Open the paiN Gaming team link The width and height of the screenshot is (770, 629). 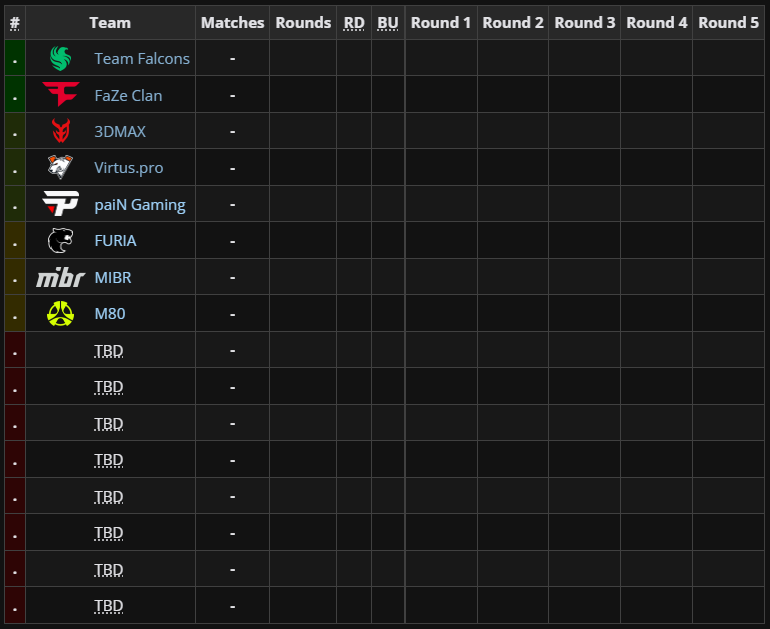coord(140,205)
